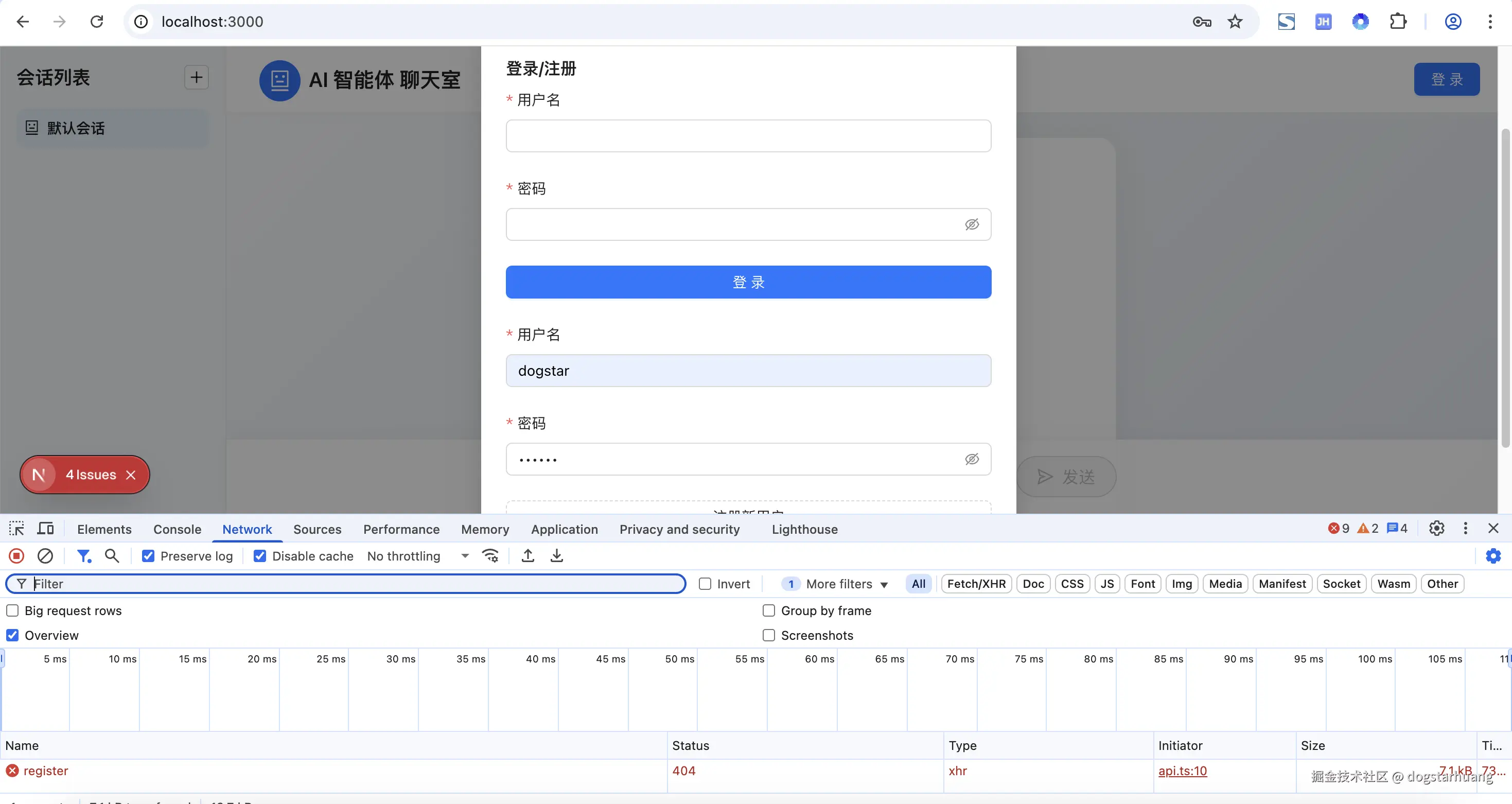Open the api.ts:10 initiator link
Image resolution: width=1512 pixels, height=804 pixels.
pos(1182,771)
